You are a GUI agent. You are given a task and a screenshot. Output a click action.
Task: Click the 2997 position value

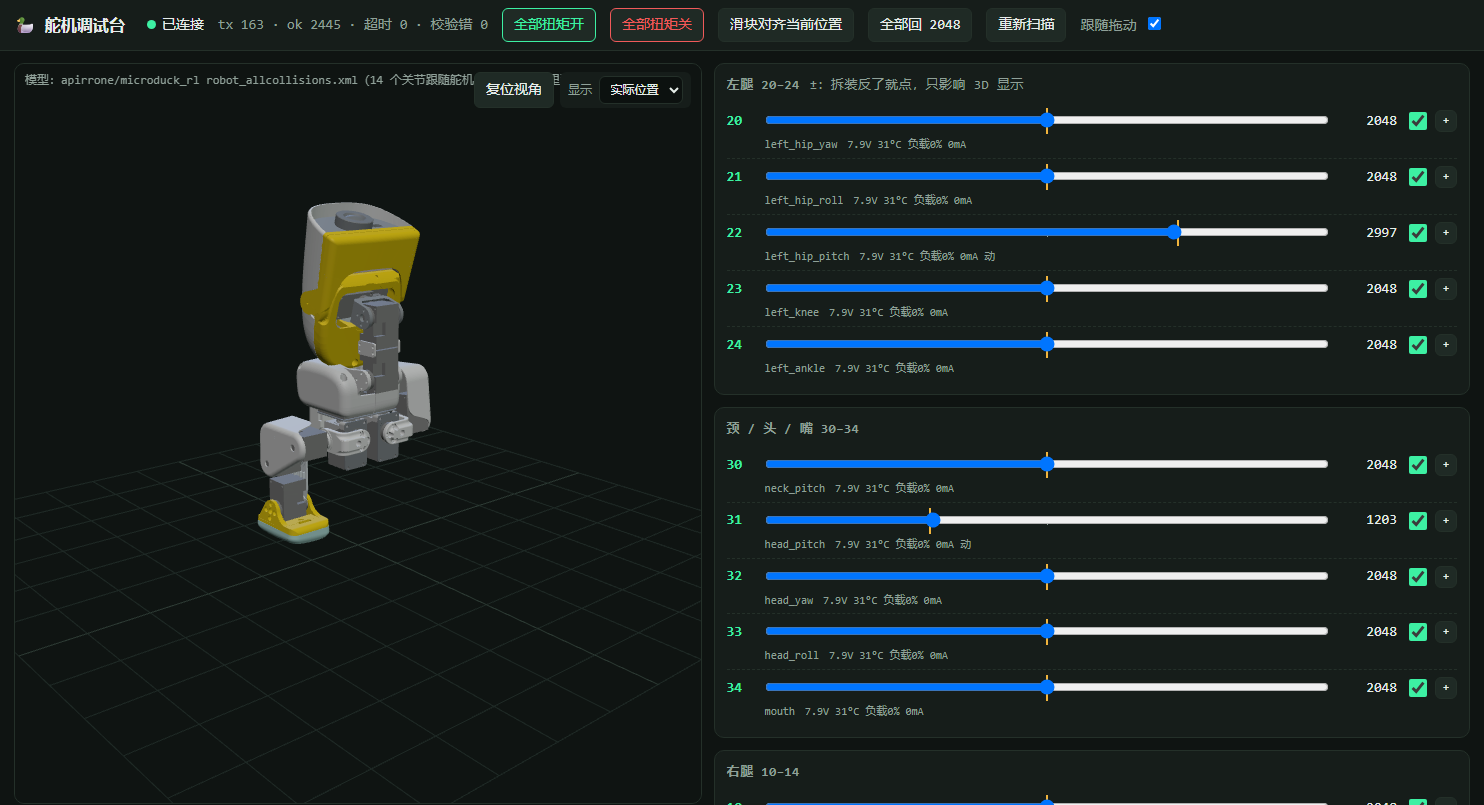coord(1381,233)
